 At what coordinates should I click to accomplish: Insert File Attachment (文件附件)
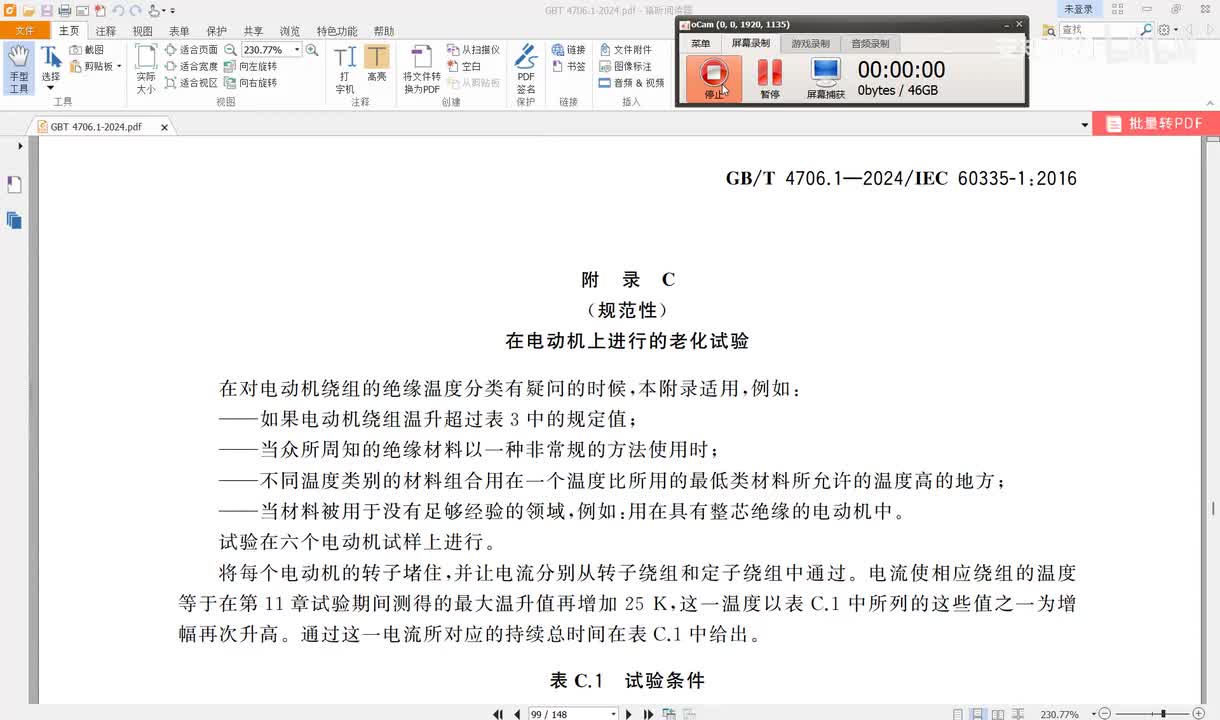click(626, 49)
